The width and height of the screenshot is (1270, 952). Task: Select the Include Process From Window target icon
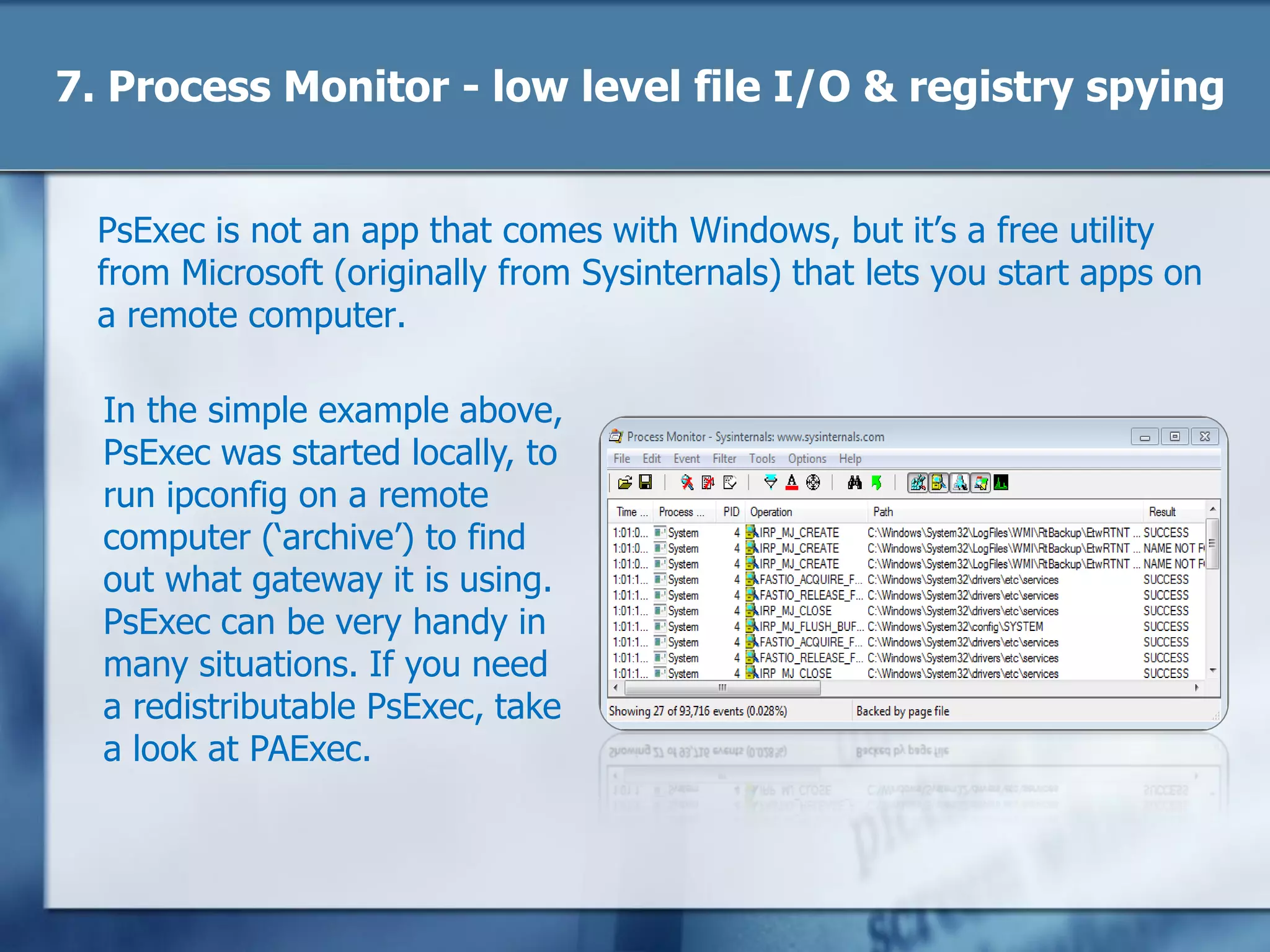click(x=813, y=482)
